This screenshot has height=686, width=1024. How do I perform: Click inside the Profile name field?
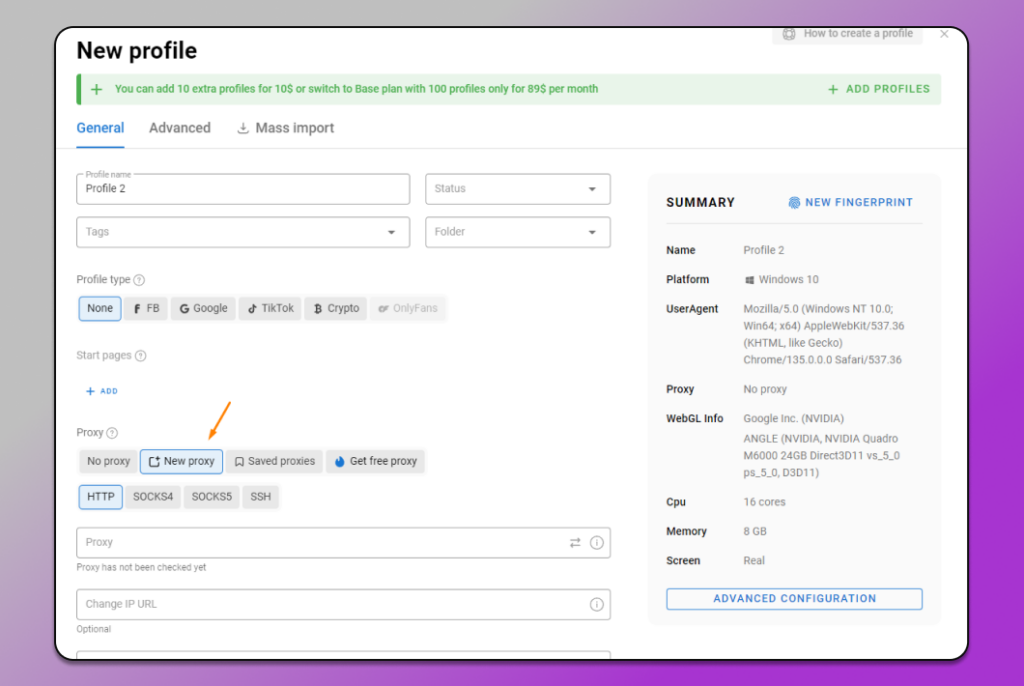(x=243, y=188)
